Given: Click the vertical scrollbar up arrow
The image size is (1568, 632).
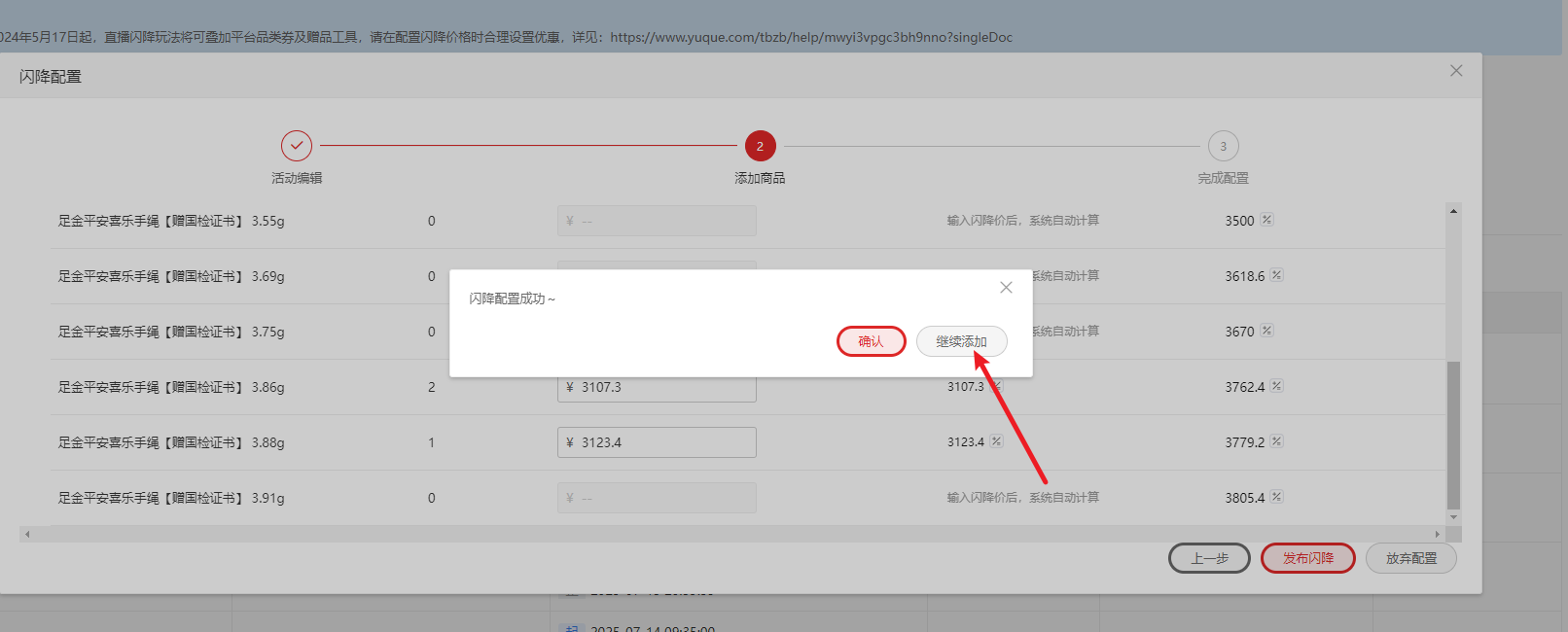Looking at the screenshot, I should point(1453,211).
